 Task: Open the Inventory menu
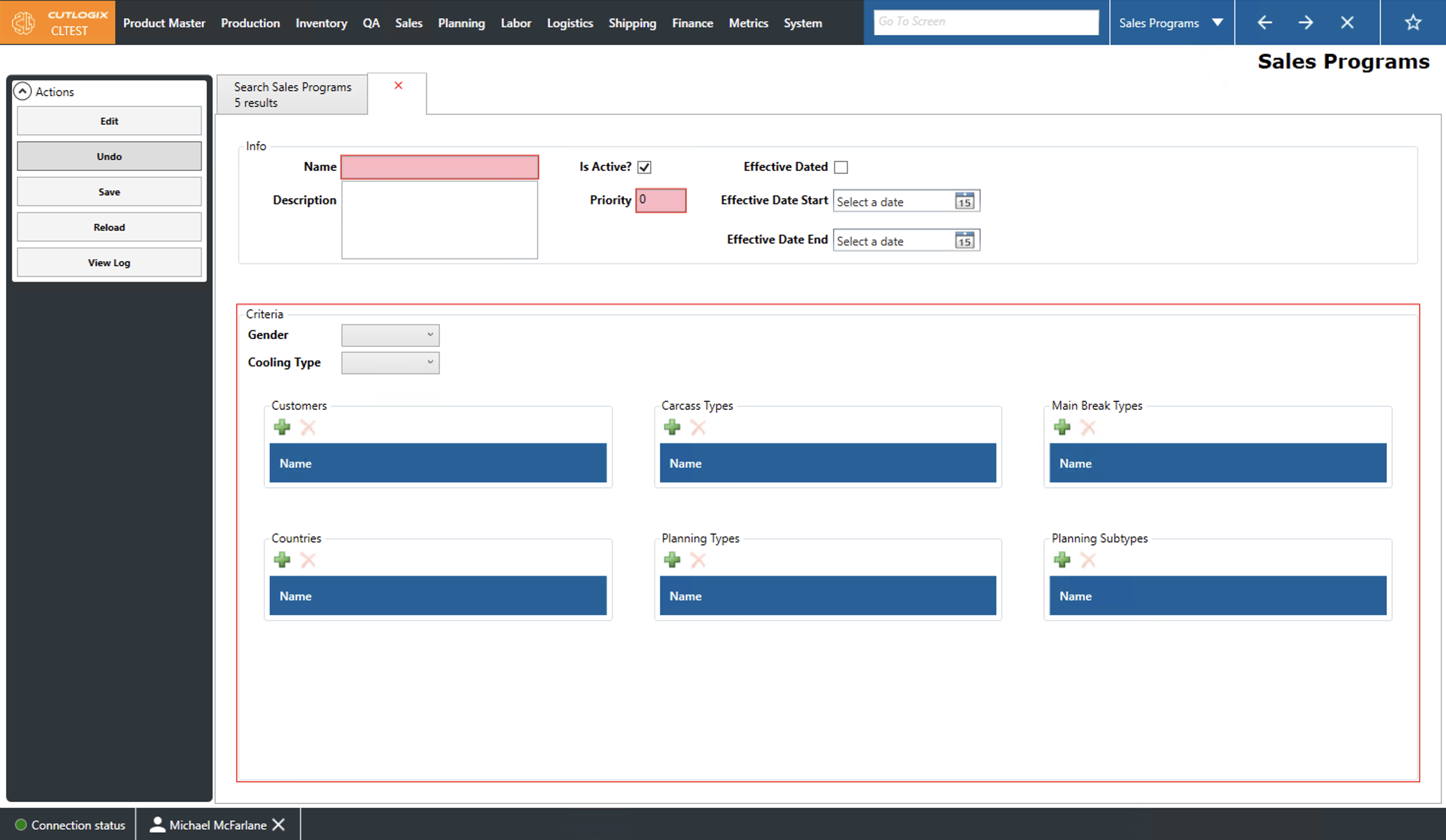tap(321, 23)
